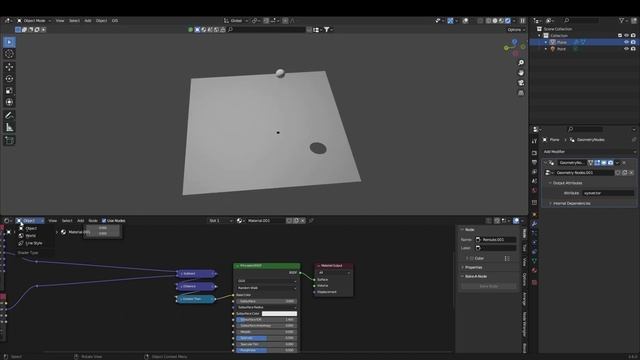Click the Material Output node header
The width and height of the screenshot is (640, 360).
pos(333,266)
